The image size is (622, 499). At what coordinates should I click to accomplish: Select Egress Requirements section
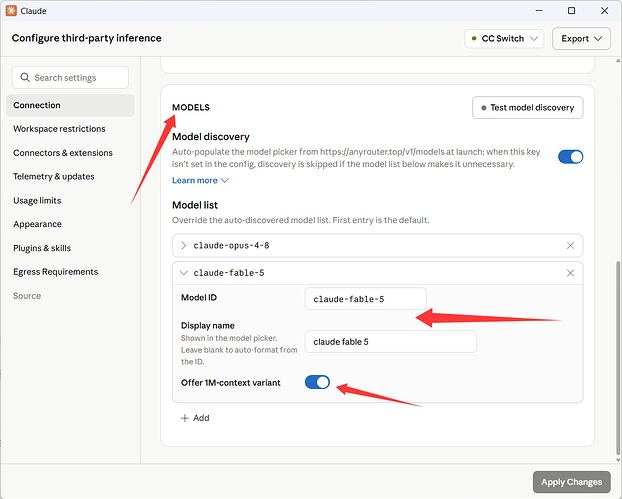click(x=56, y=272)
